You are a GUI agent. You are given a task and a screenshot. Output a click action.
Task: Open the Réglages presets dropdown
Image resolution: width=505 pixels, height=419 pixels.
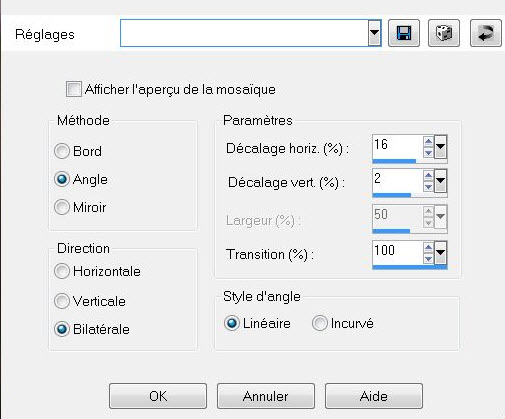375,33
